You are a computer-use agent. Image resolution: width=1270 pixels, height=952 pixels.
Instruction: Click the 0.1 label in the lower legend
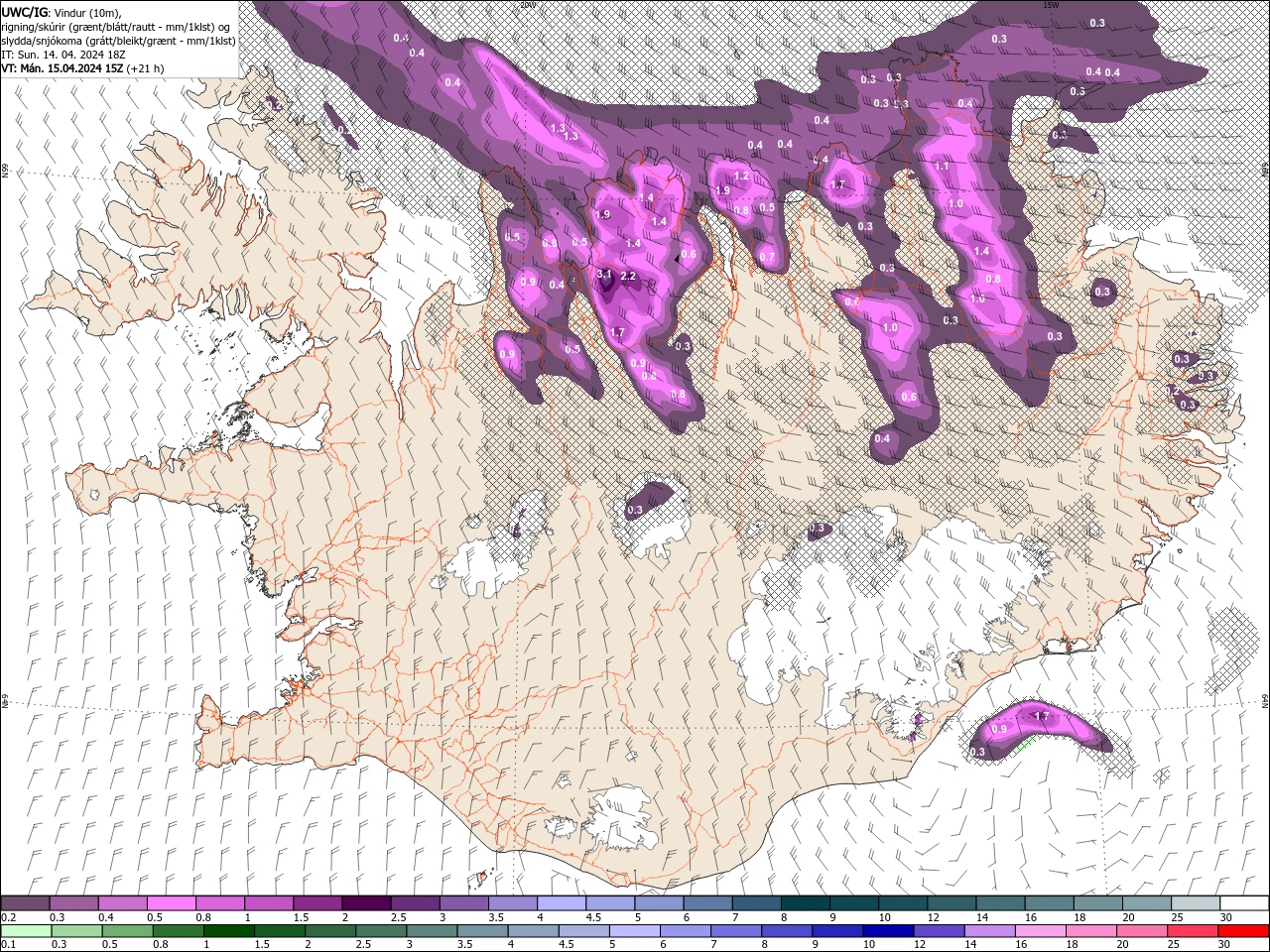(8, 945)
